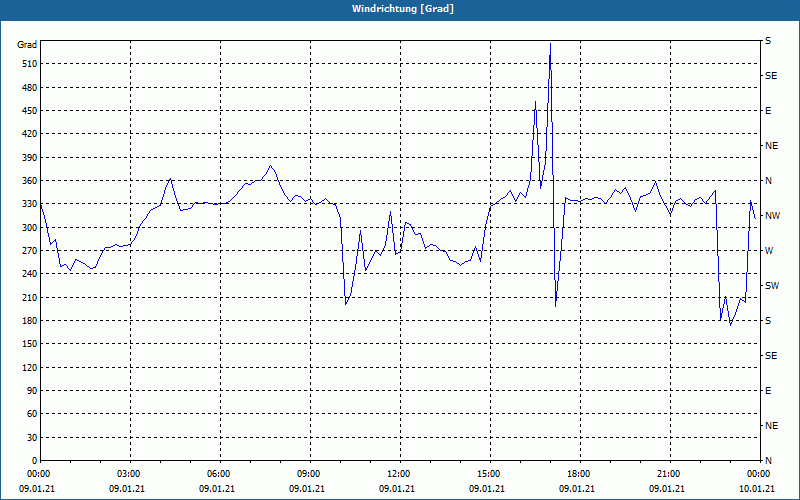800x500 pixels.
Task: Pick the '390' left axis label
Action: (x=29, y=157)
